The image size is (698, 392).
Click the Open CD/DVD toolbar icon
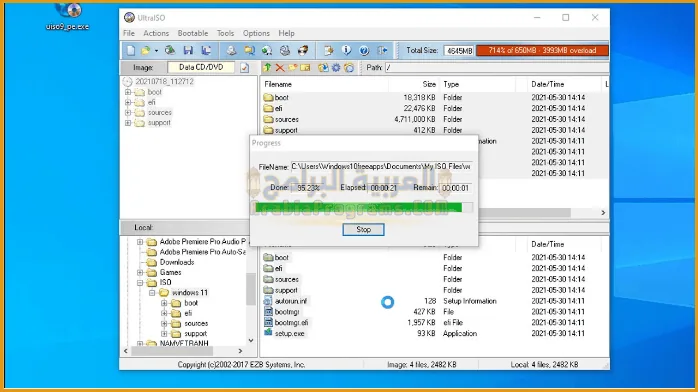170,50
